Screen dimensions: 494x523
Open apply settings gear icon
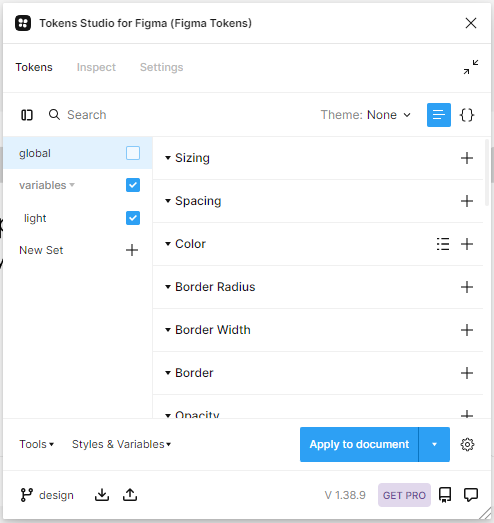point(467,444)
